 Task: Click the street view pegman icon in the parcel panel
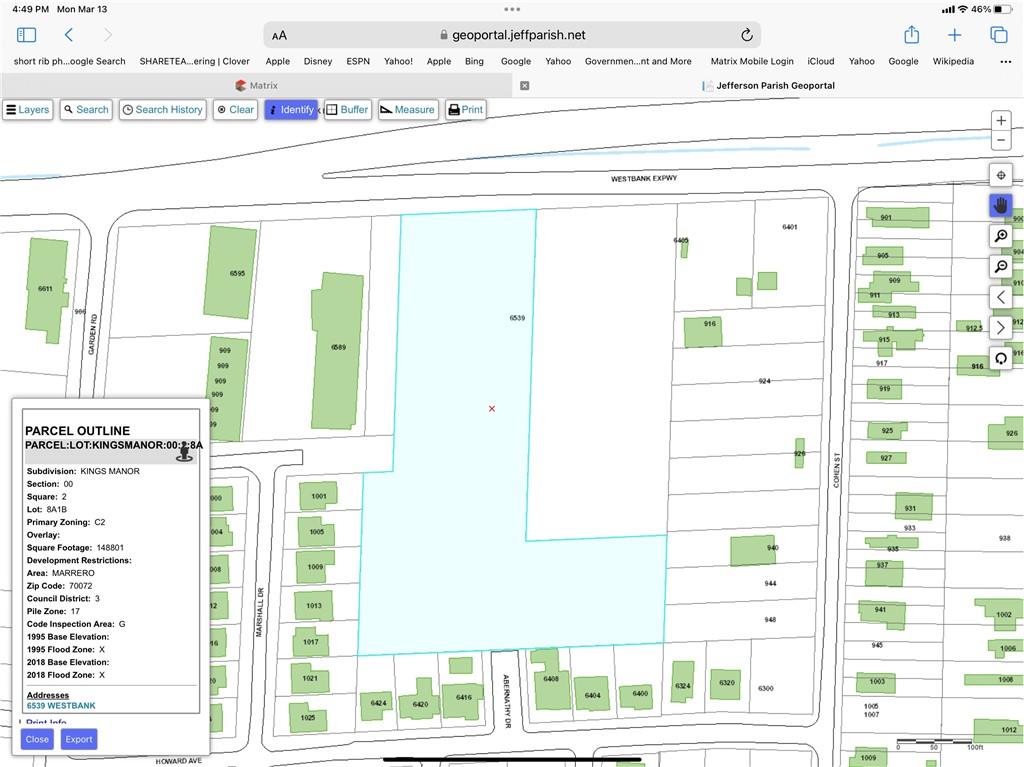[x=184, y=452]
